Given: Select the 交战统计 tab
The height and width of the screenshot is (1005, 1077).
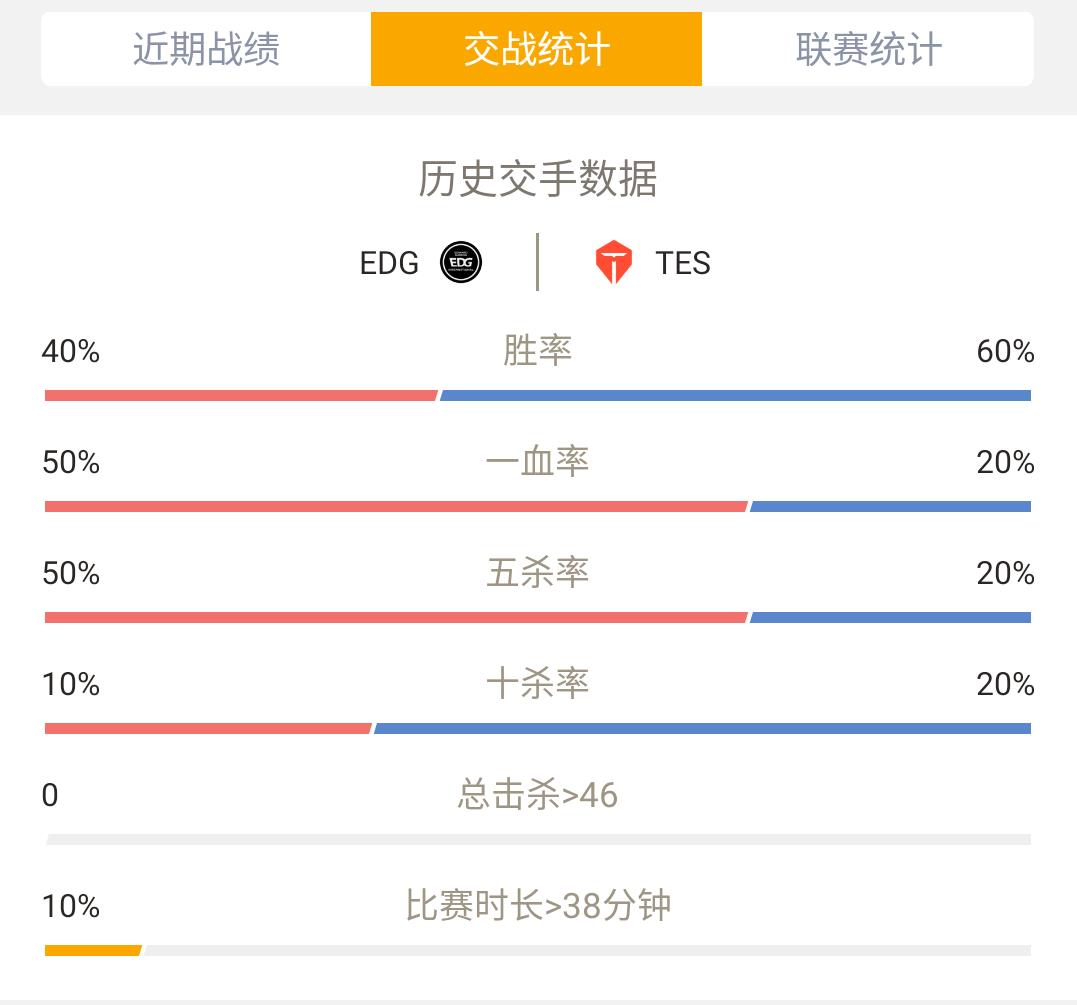Looking at the screenshot, I should [536, 49].
